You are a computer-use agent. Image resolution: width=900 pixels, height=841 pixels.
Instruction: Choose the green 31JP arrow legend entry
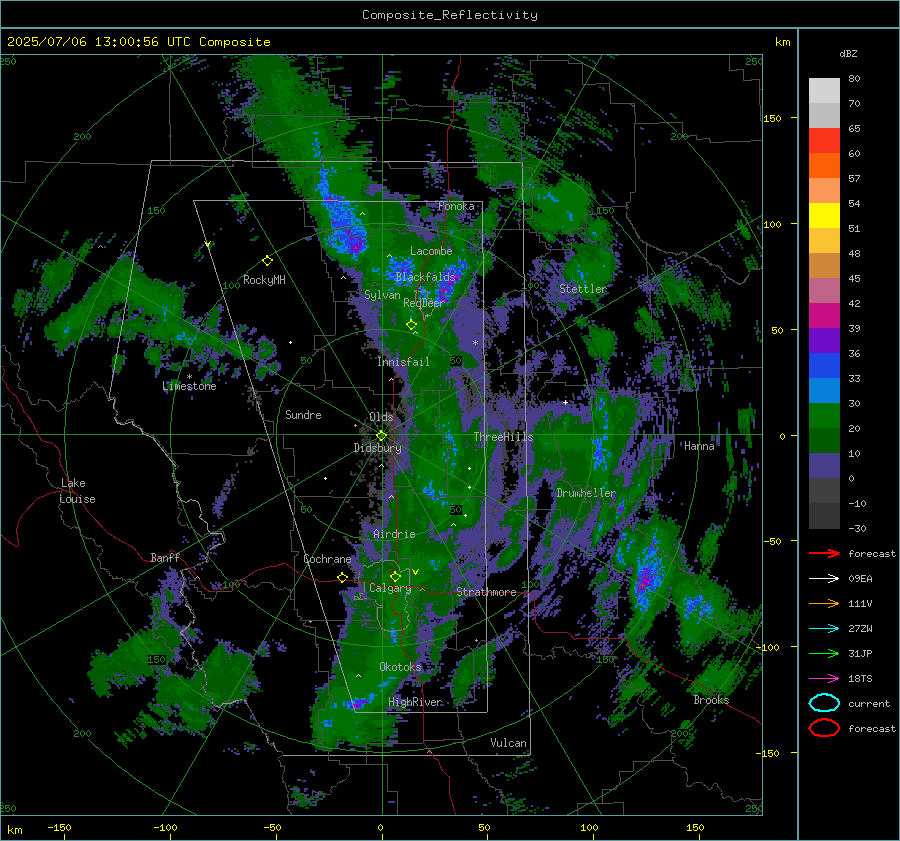click(824, 653)
